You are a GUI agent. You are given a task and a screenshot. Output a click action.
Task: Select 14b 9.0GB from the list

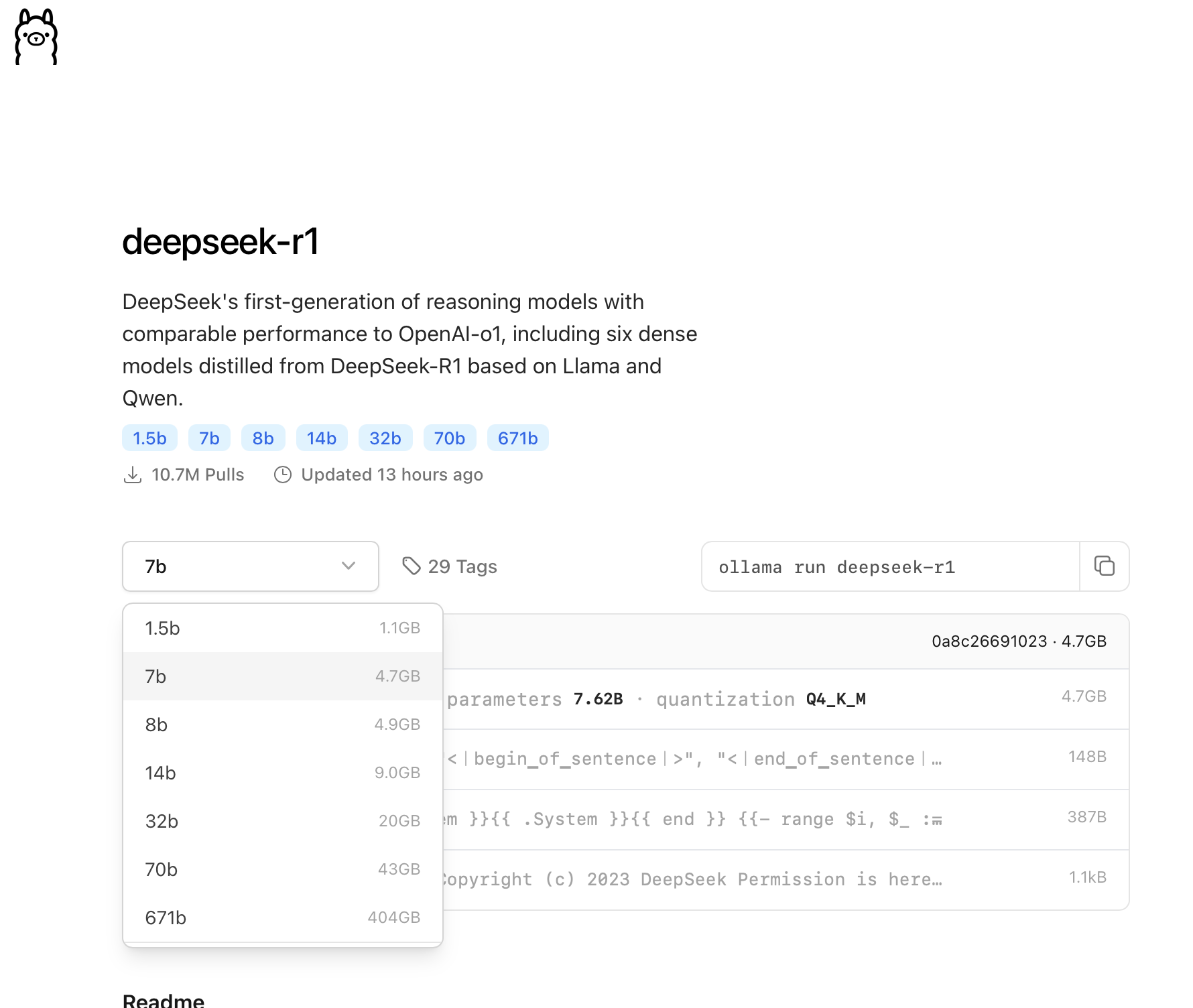coord(283,773)
